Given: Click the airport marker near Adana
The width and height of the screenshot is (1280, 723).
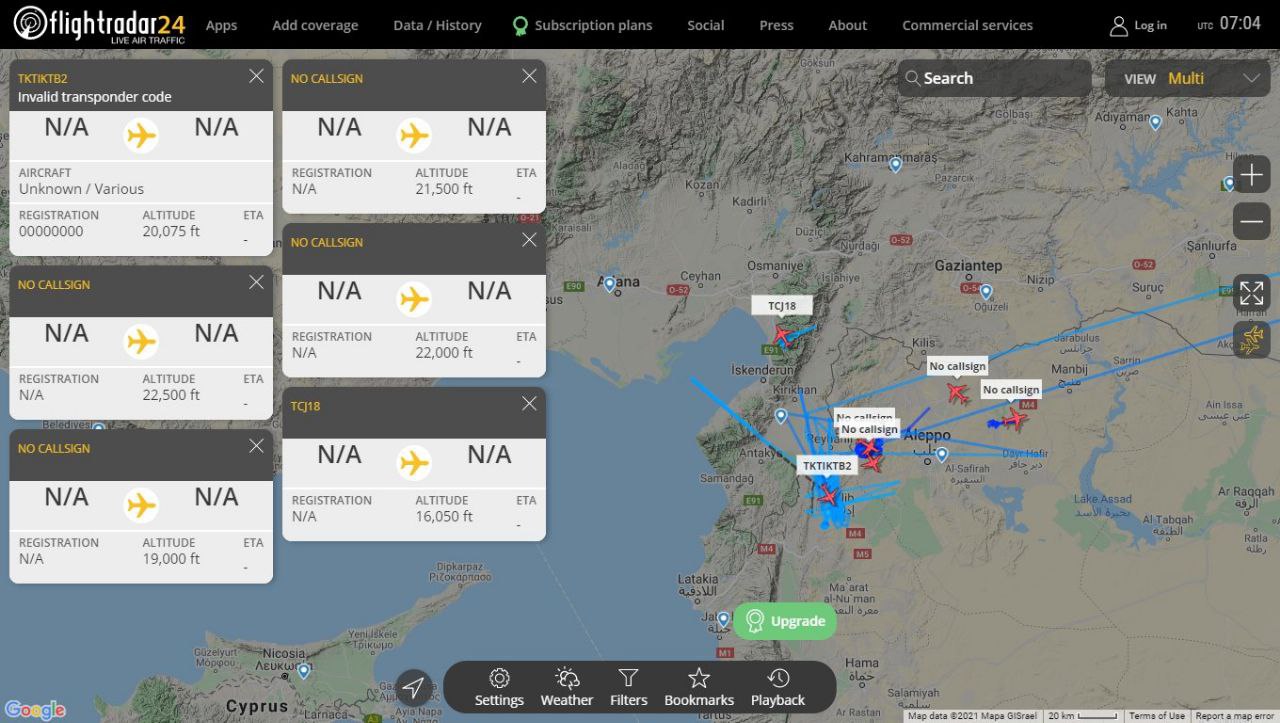Looking at the screenshot, I should 610,284.
